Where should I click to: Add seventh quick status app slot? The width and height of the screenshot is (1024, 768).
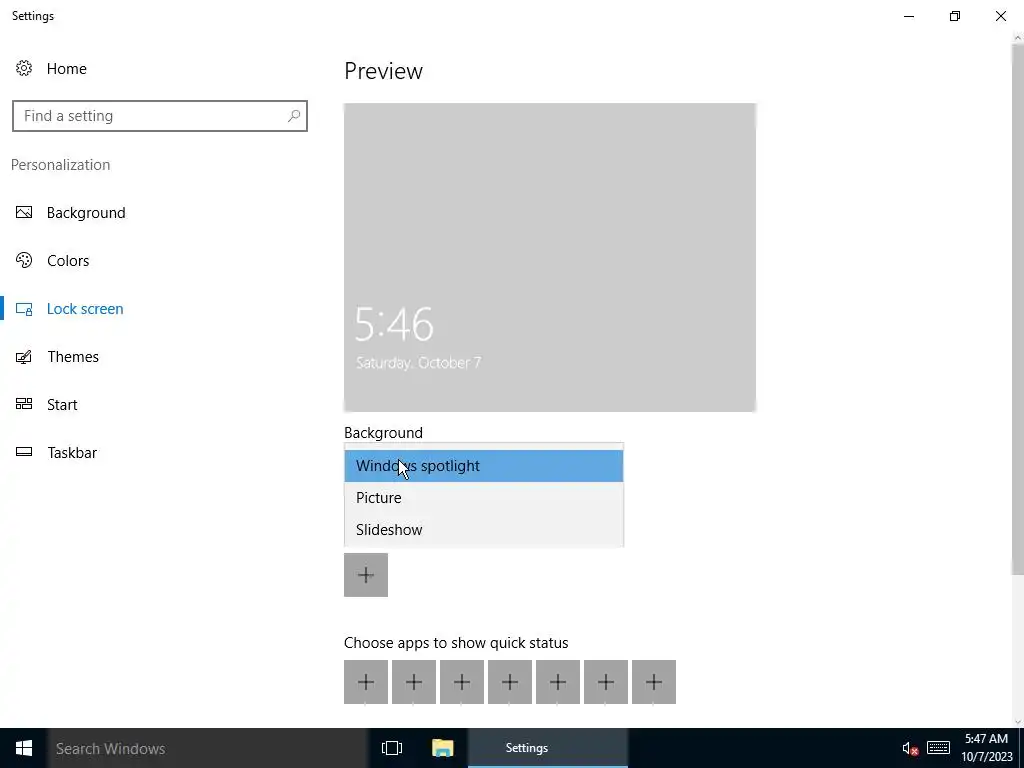(x=654, y=682)
